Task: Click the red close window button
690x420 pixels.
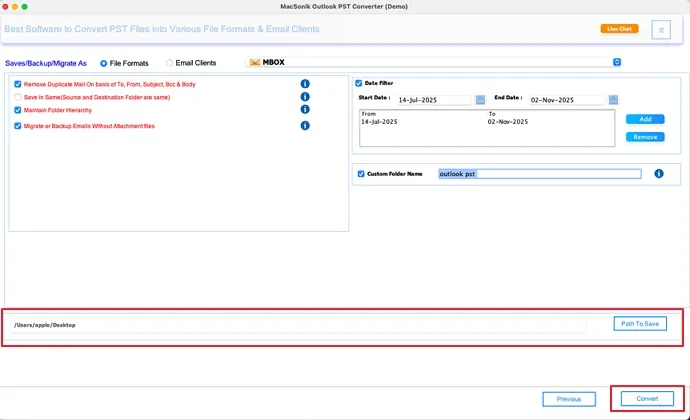Action: click(x=5, y=7)
